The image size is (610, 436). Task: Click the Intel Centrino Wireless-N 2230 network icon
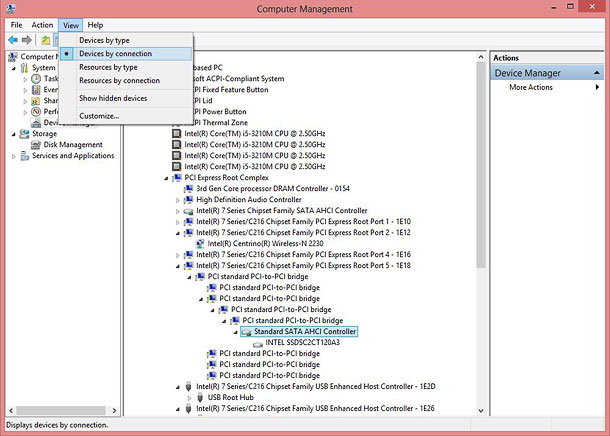[x=201, y=243]
